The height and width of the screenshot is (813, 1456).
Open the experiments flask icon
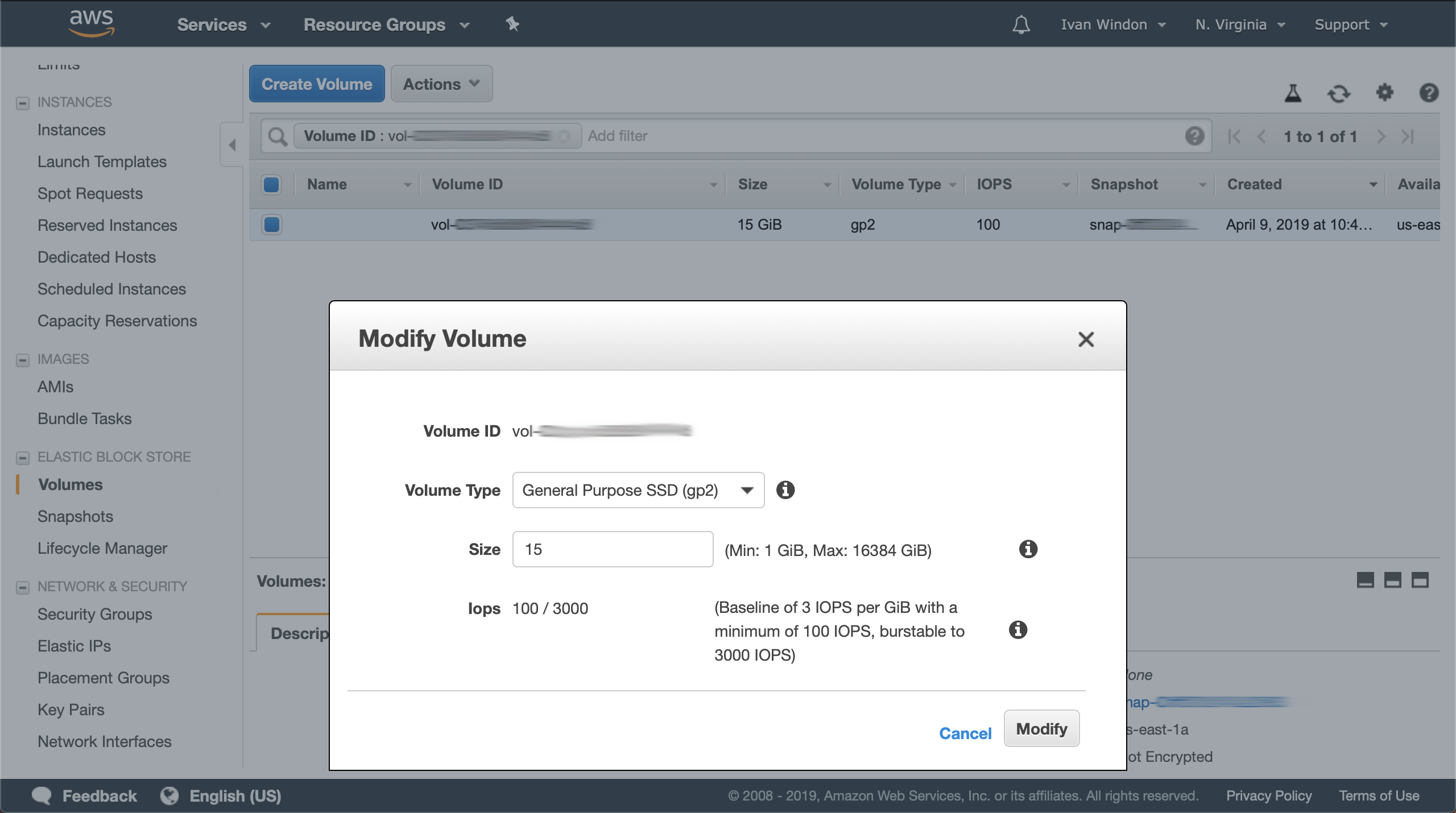point(1293,93)
